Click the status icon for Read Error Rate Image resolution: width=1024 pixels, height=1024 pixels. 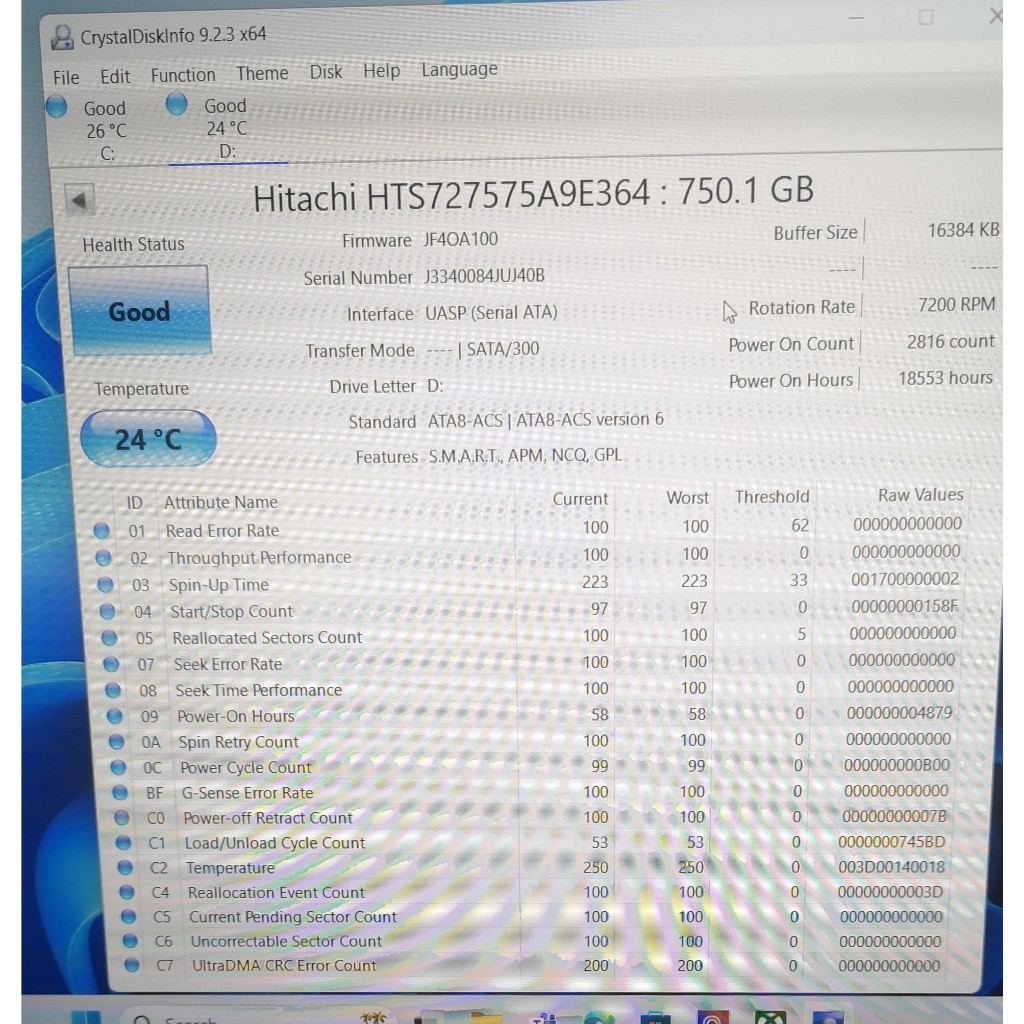(101, 531)
